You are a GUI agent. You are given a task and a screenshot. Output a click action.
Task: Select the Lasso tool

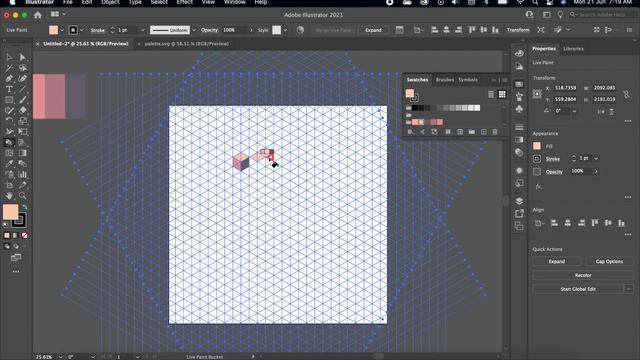pyautogui.click(x=23, y=68)
